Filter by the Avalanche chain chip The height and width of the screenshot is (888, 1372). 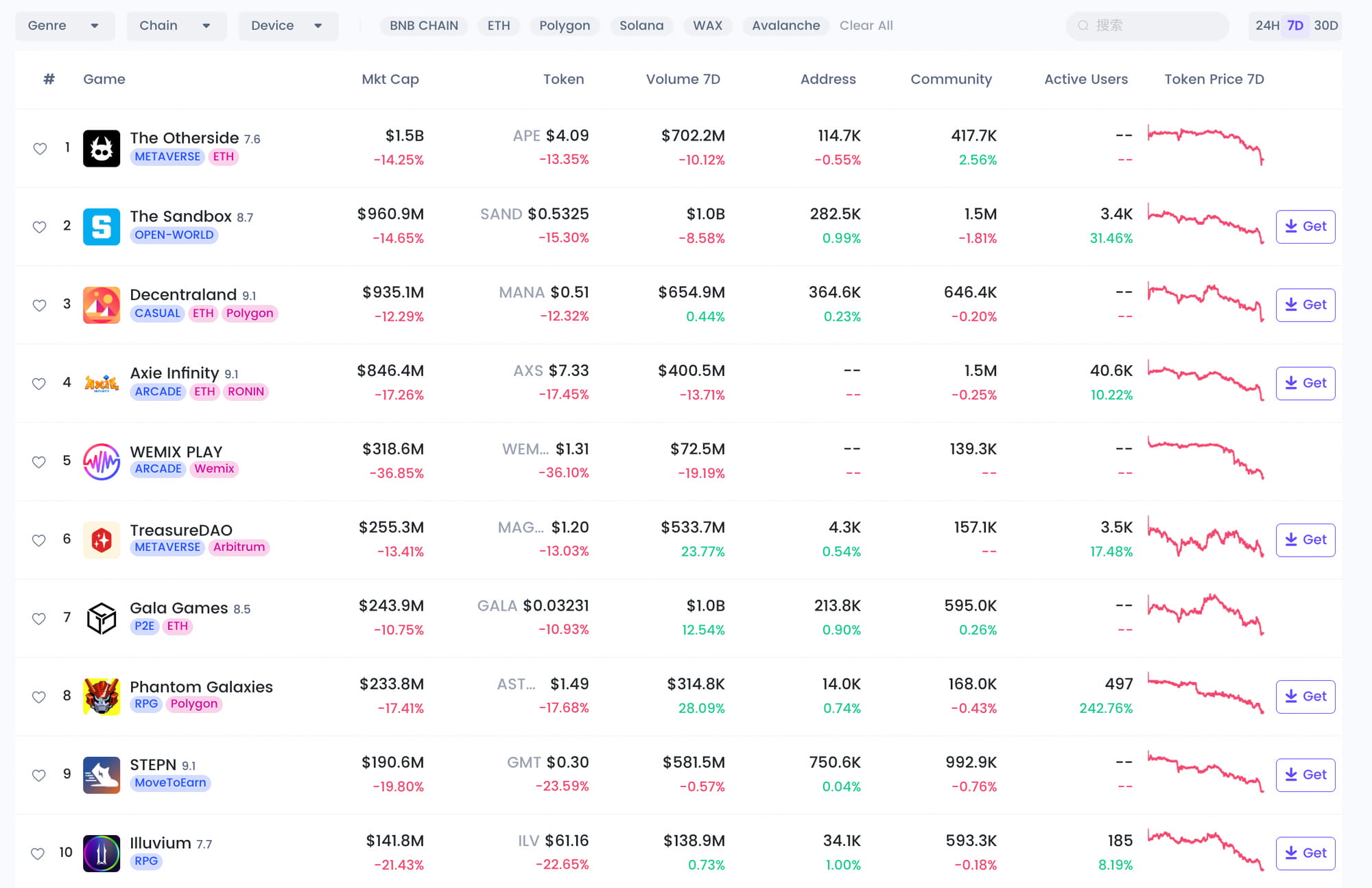click(785, 25)
